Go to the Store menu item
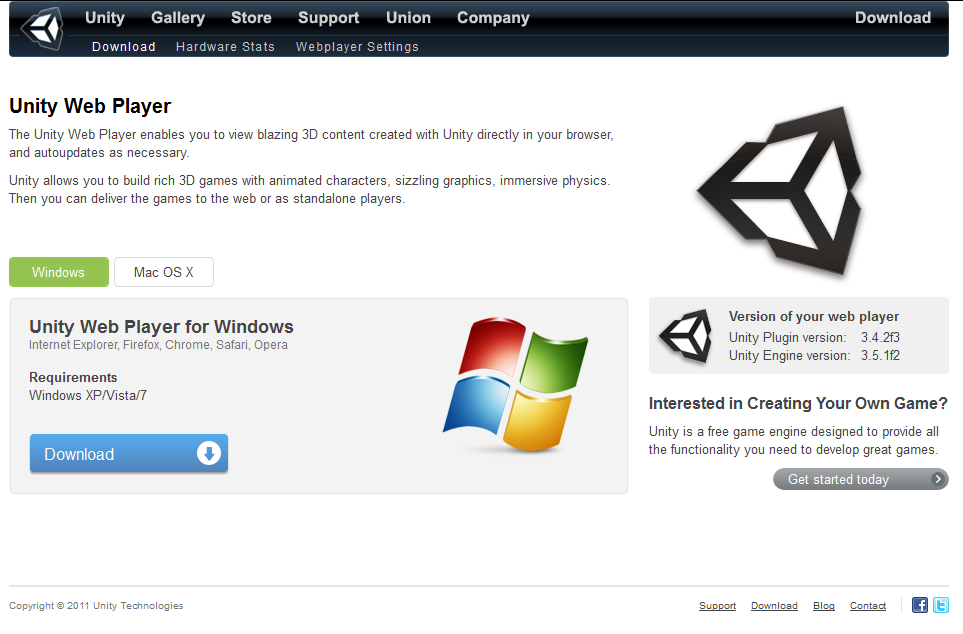The height and width of the screenshot is (634, 963). [251, 18]
